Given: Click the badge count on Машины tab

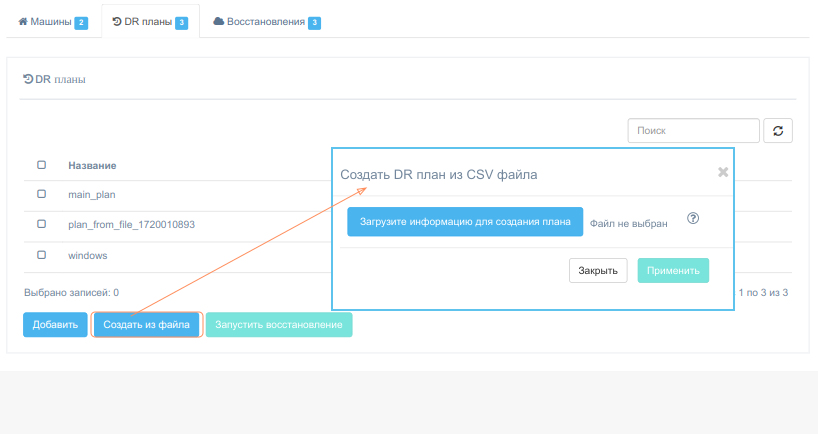Looking at the screenshot, I should (81, 22).
